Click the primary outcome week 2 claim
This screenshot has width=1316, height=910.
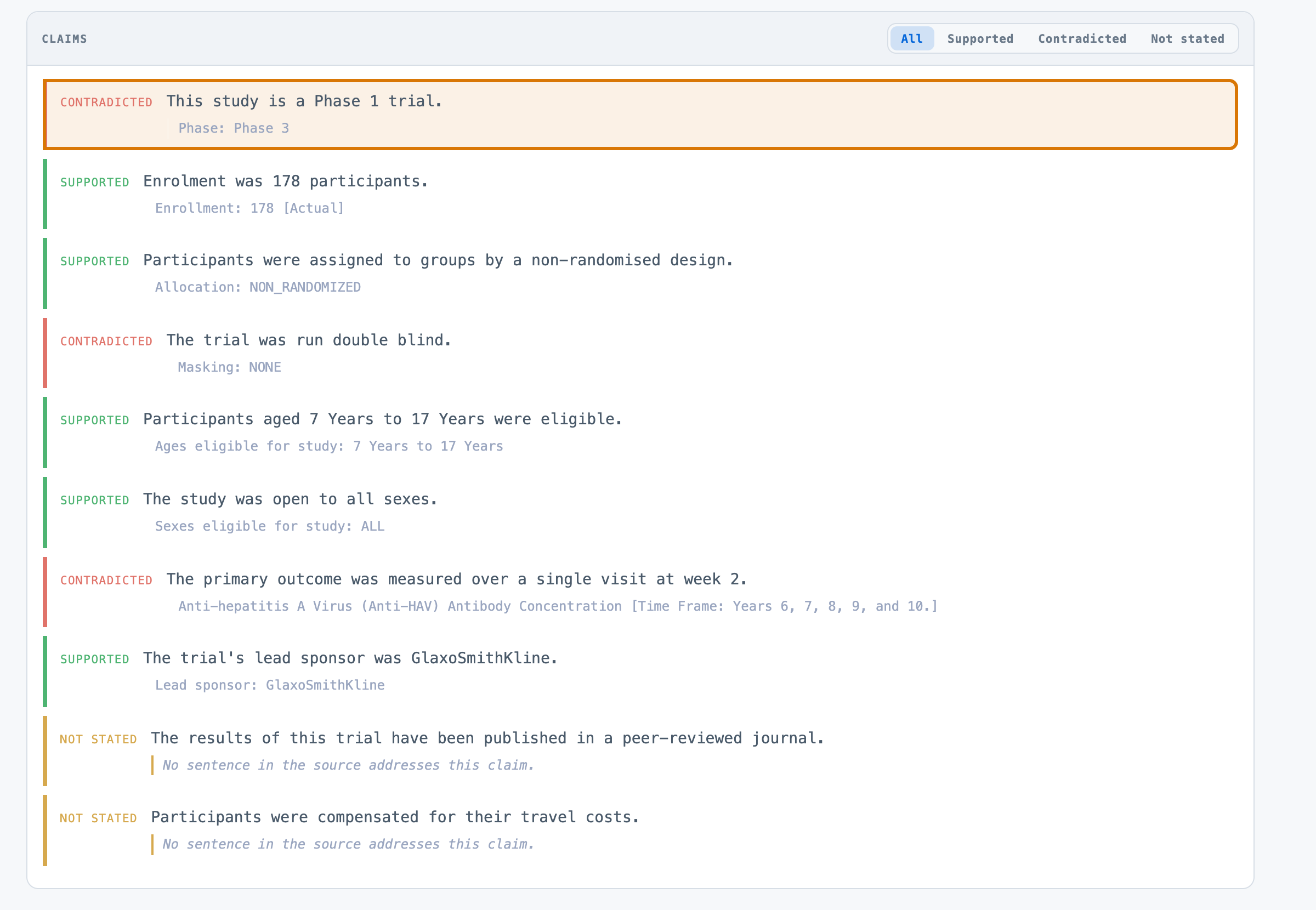point(640,592)
